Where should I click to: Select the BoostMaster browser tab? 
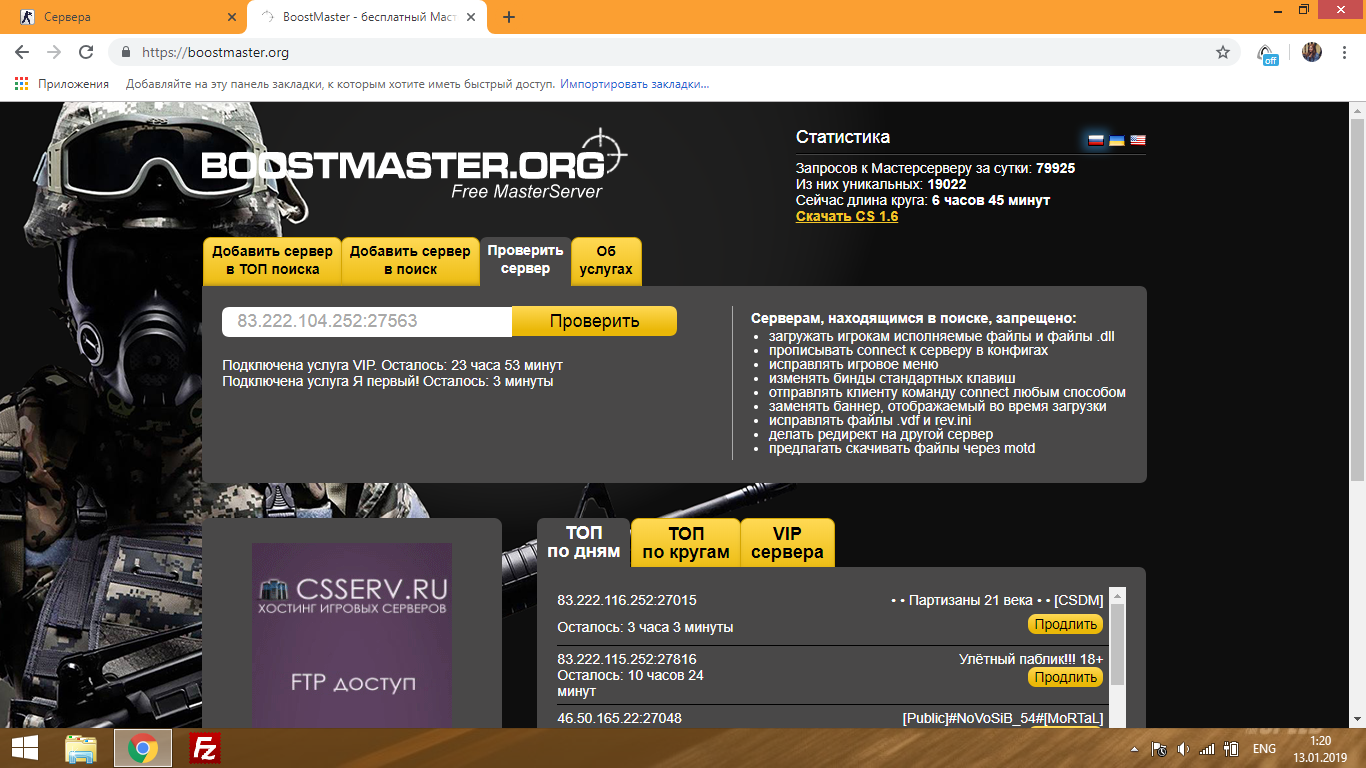point(369,17)
